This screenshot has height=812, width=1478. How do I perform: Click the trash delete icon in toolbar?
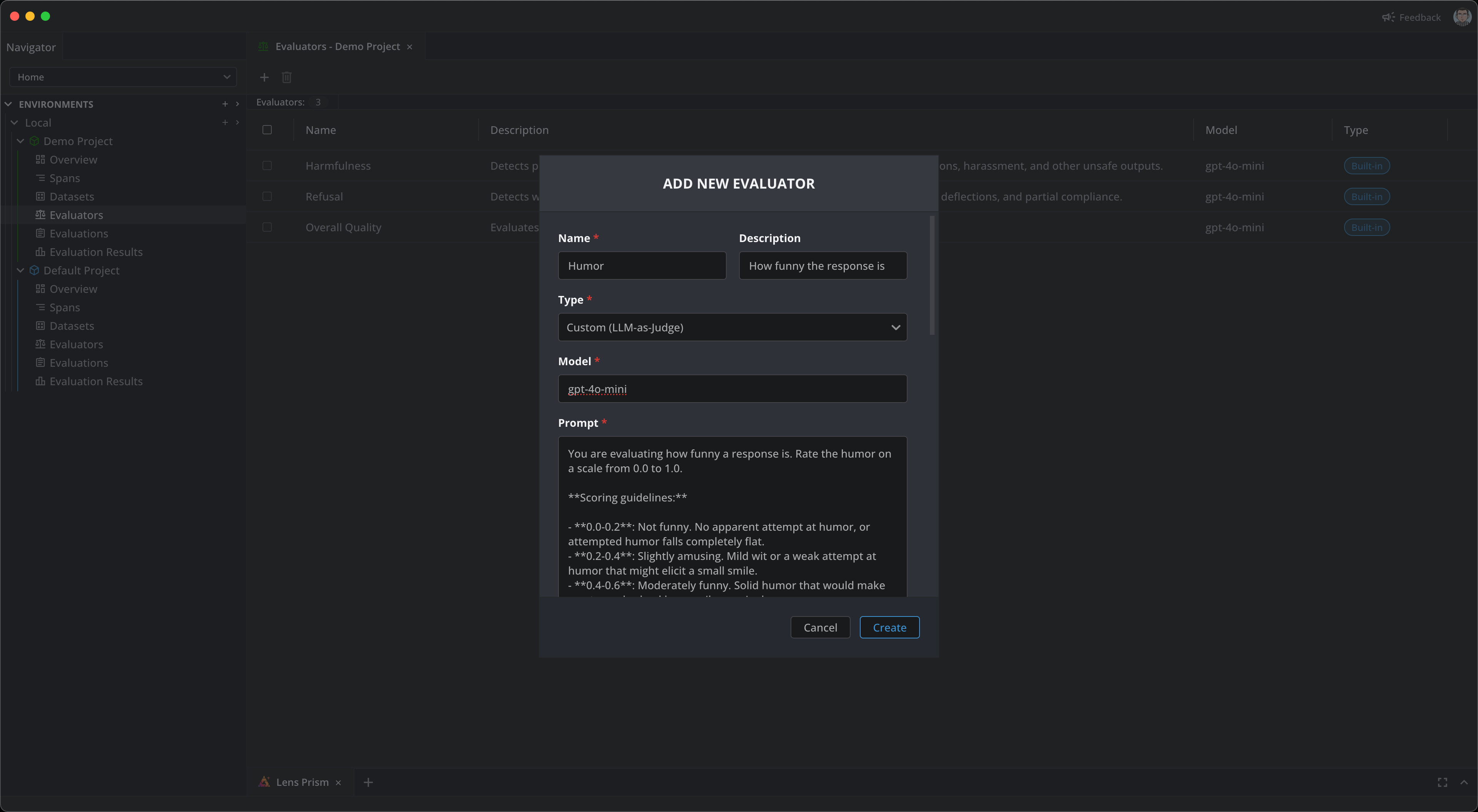(x=286, y=77)
